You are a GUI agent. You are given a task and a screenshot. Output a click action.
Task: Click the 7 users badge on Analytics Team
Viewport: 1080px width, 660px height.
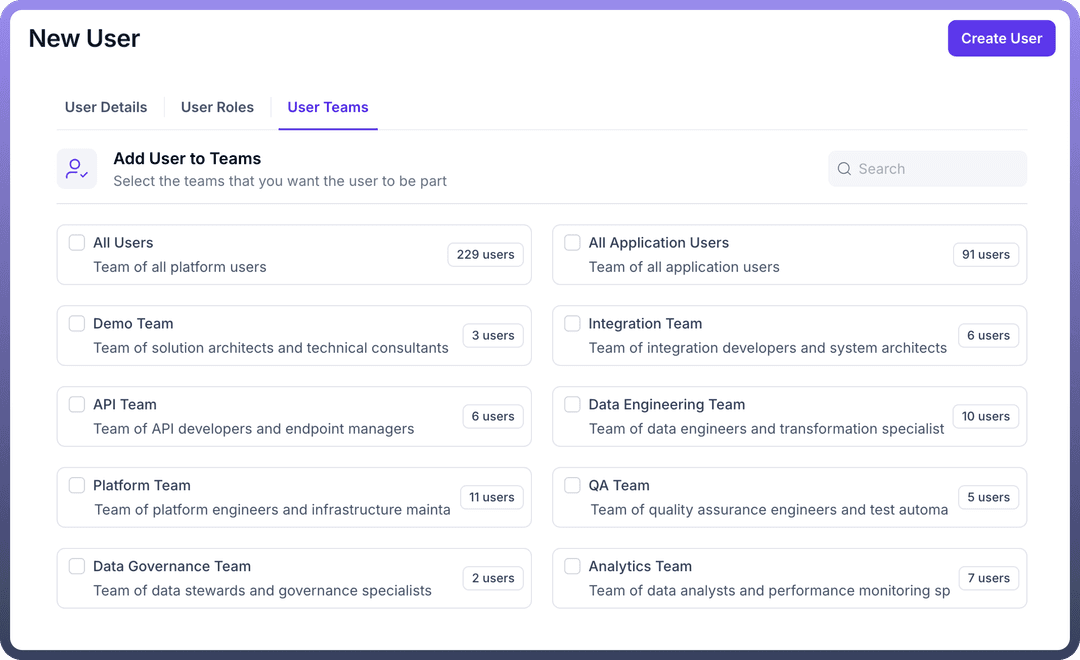988,579
